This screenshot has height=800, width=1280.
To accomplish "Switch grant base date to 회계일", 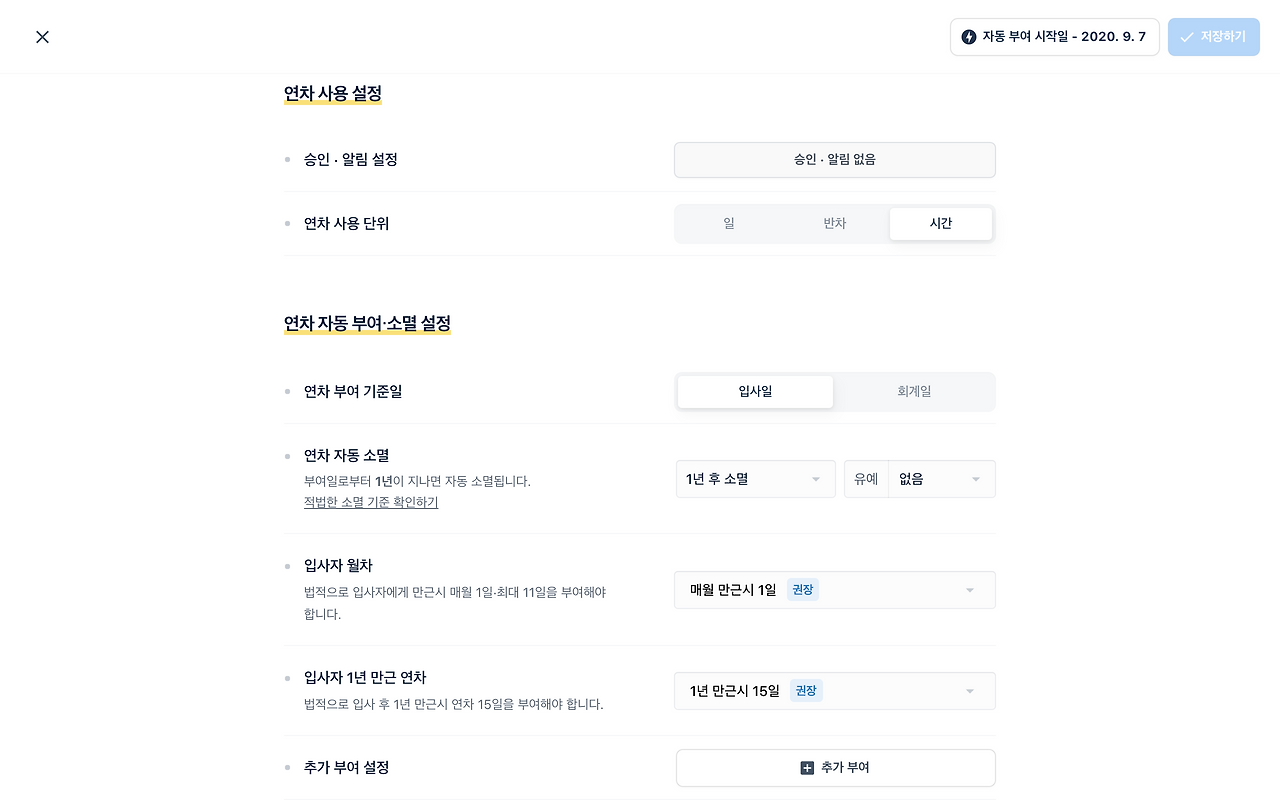I will pos(914,392).
